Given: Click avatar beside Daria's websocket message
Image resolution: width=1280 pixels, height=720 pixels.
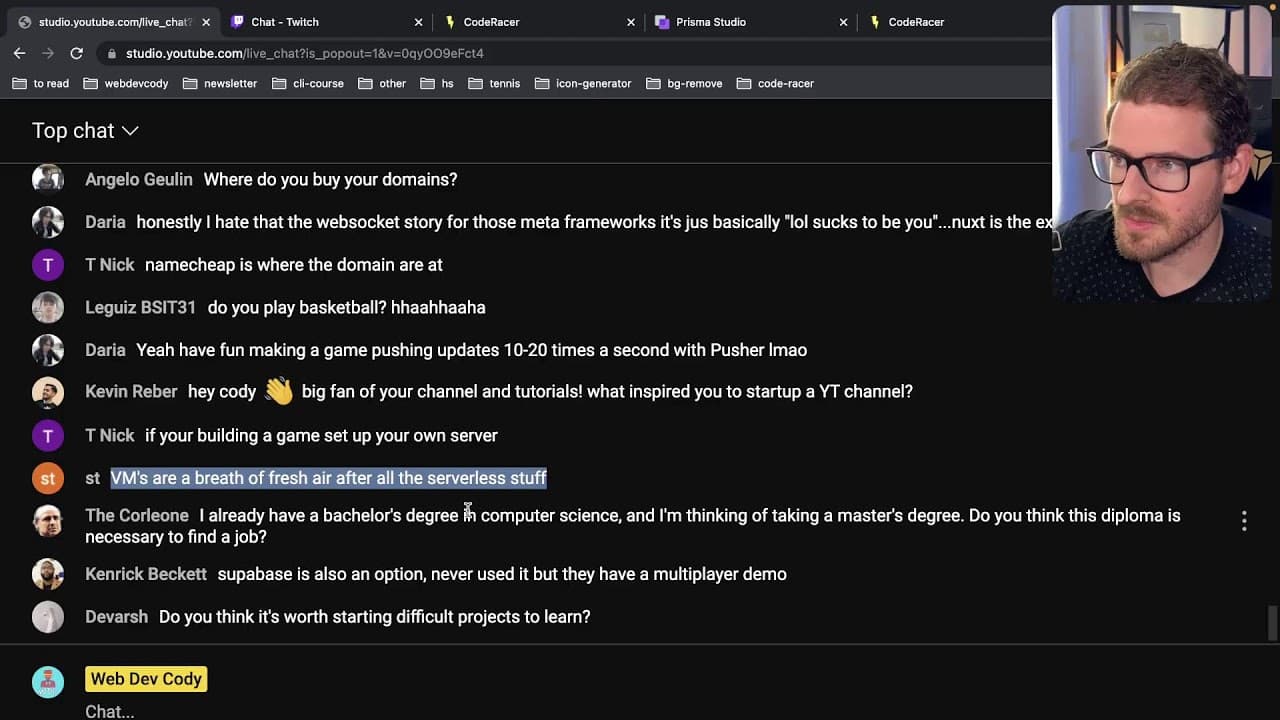Looking at the screenshot, I should (48, 222).
